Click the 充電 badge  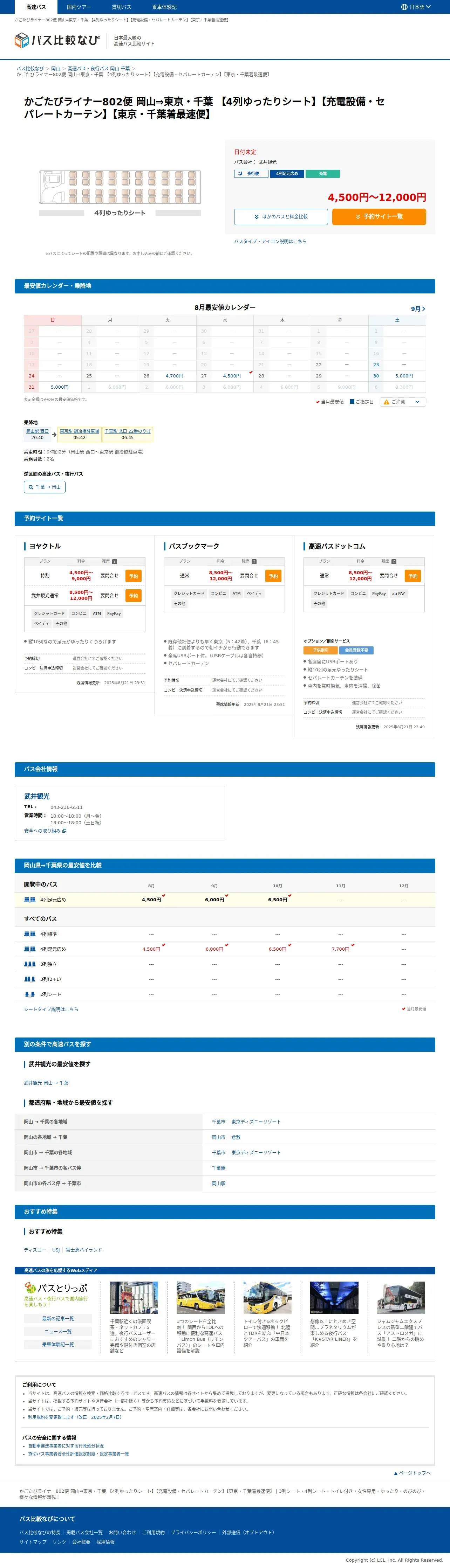click(323, 173)
